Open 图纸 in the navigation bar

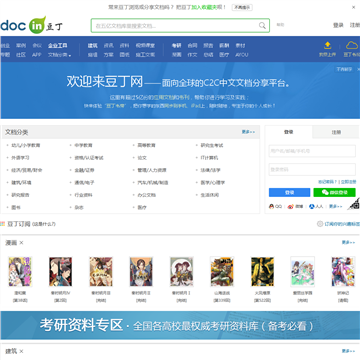124,55
